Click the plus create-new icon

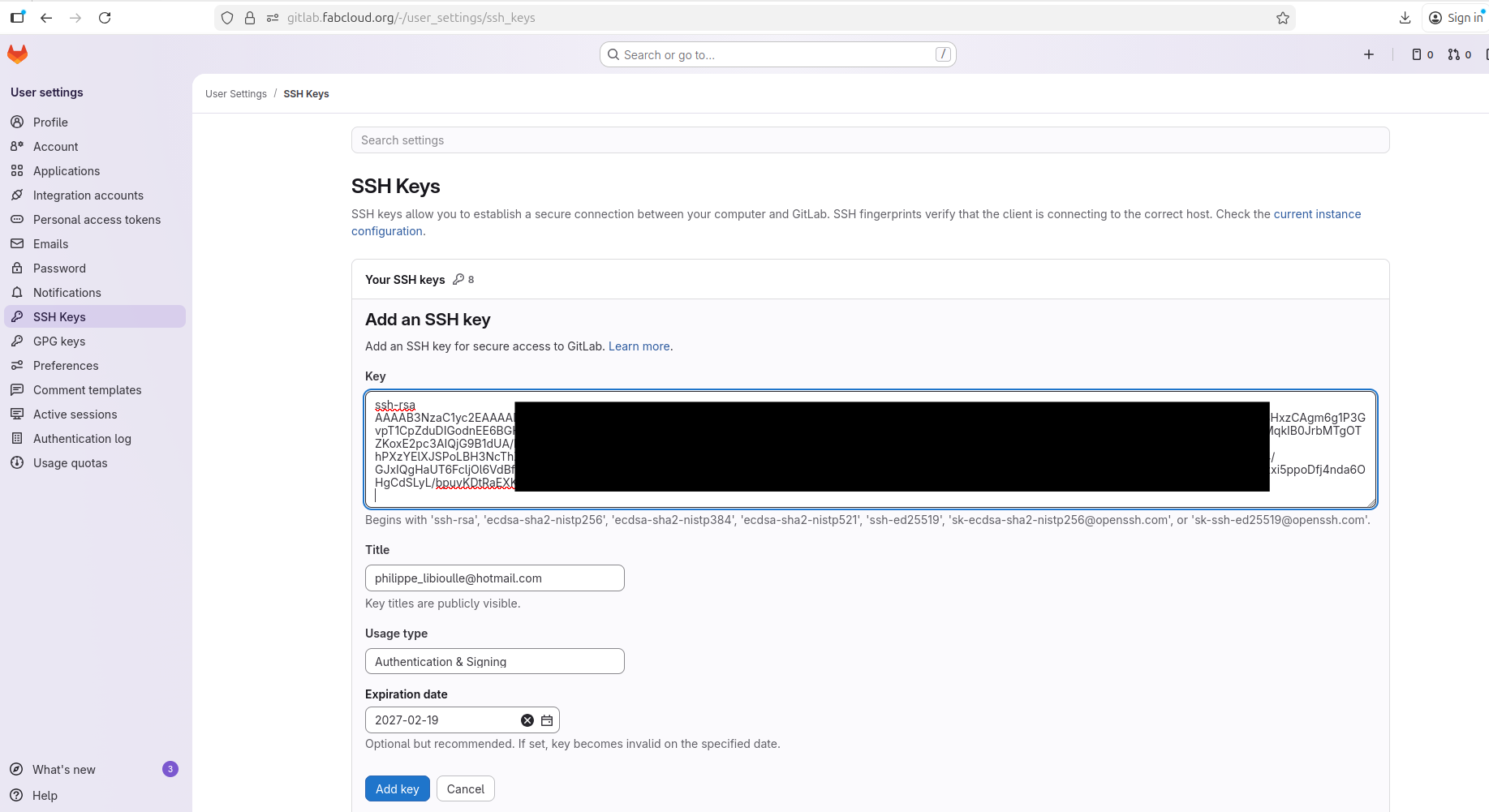(1369, 54)
